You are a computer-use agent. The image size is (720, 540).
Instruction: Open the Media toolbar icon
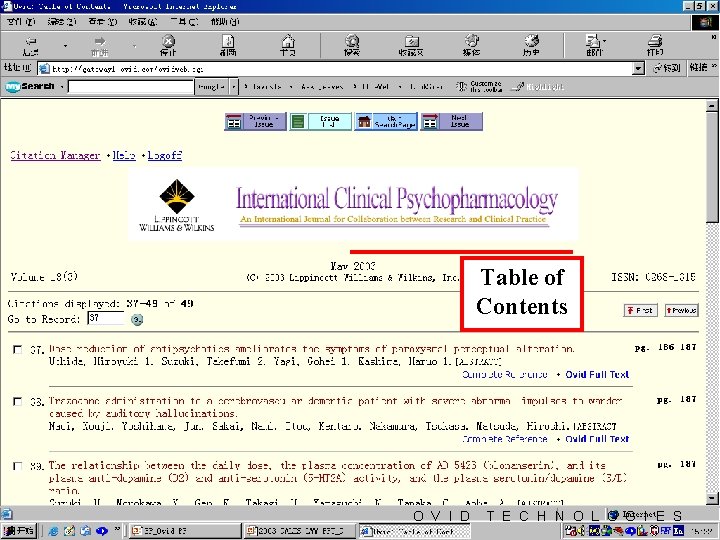(472, 45)
